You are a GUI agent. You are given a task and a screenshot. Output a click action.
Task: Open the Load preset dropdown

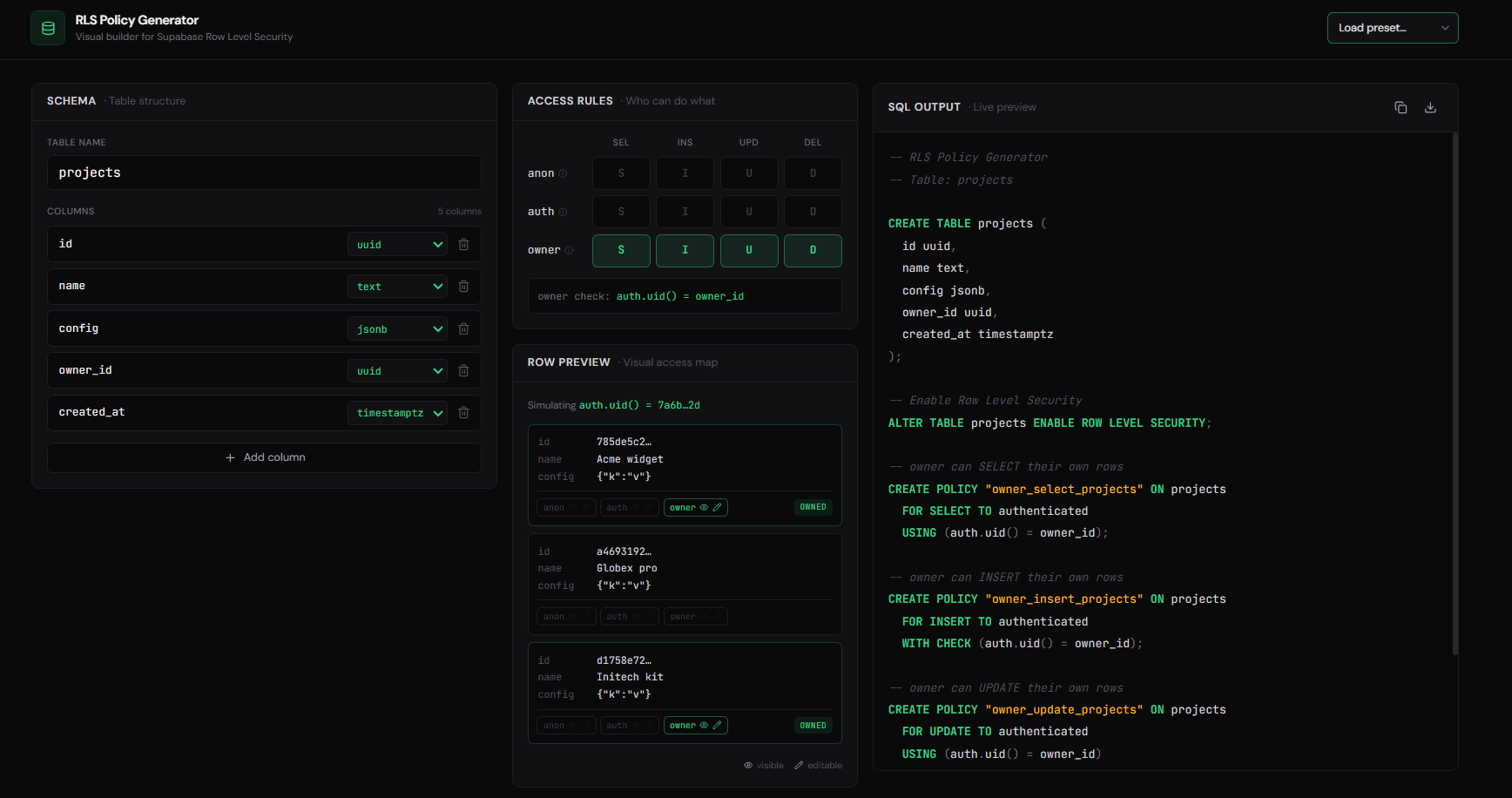(1393, 28)
